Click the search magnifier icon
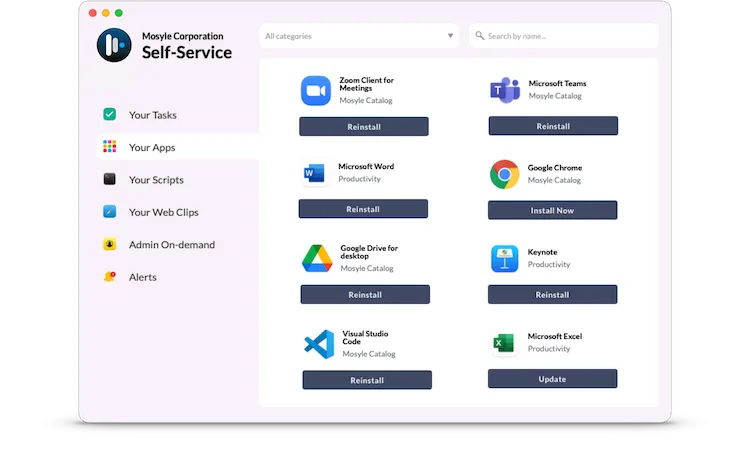The height and width of the screenshot is (472, 750). tap(479, 35)
